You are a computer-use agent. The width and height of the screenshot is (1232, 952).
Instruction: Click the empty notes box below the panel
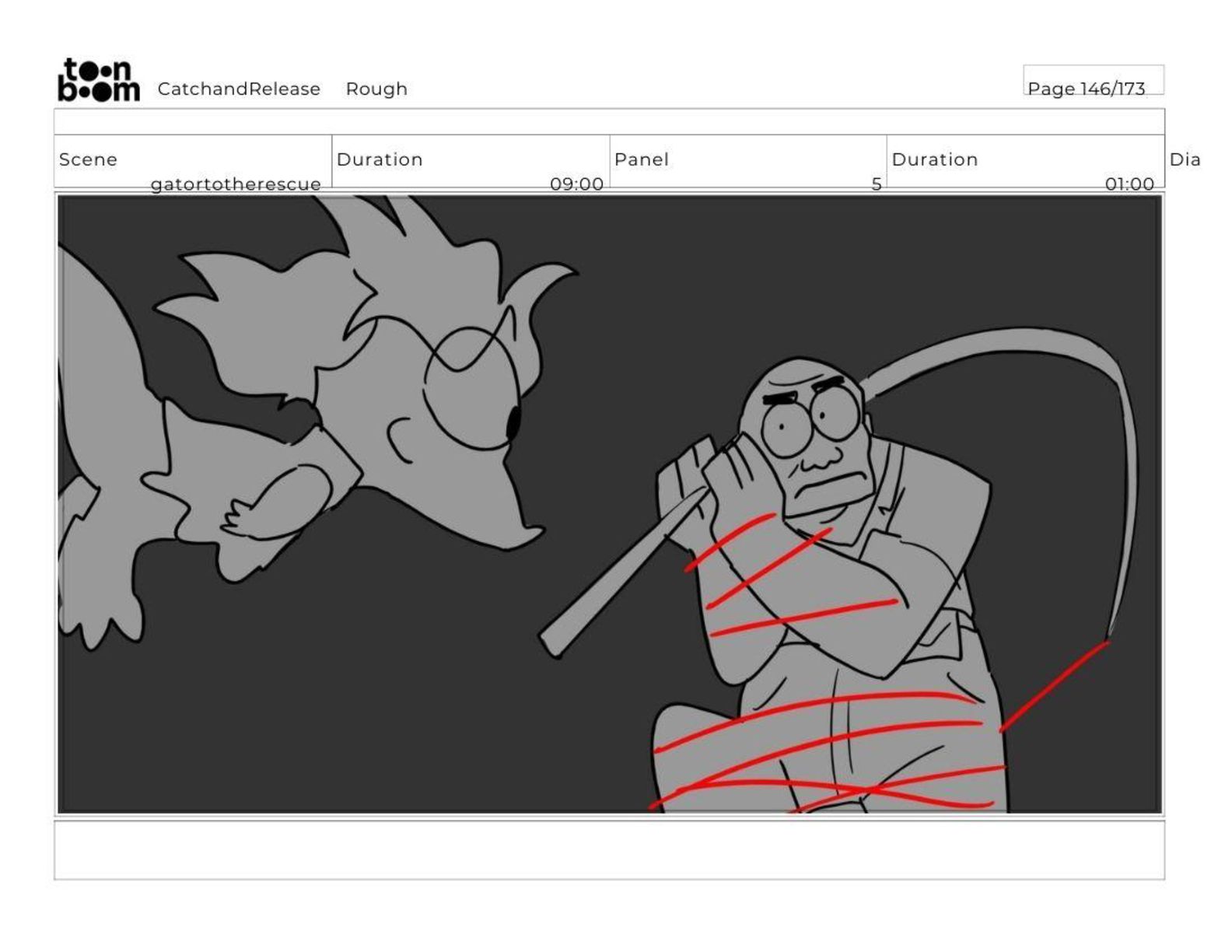click(609, 850)
